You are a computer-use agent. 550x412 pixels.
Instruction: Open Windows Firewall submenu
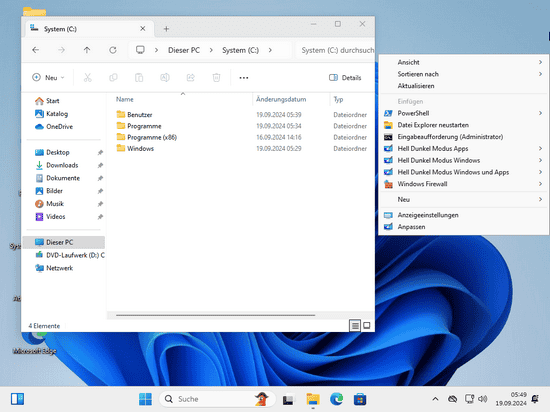464,184
